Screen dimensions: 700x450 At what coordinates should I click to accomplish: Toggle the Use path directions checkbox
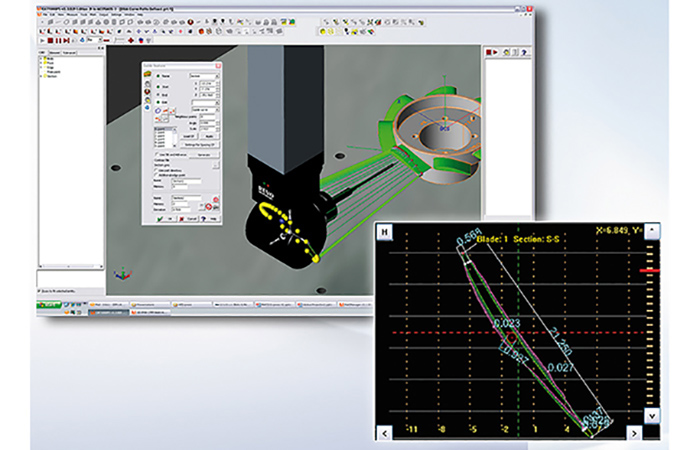click(155, 170)
